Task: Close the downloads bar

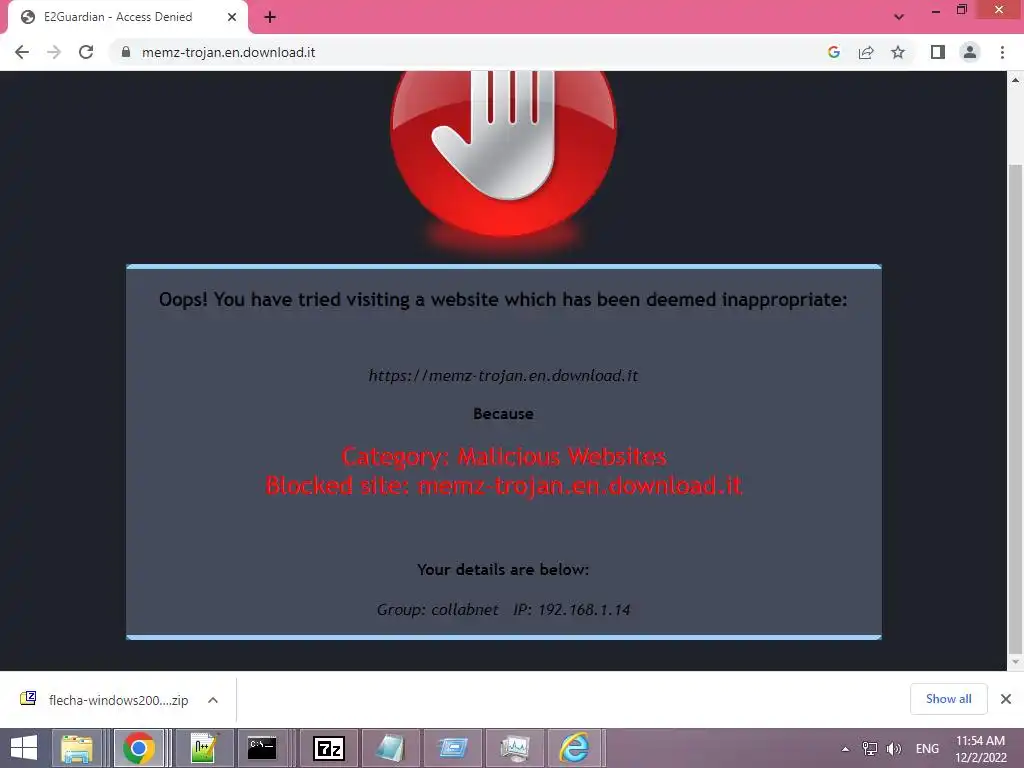Action: click(1006, 699)
